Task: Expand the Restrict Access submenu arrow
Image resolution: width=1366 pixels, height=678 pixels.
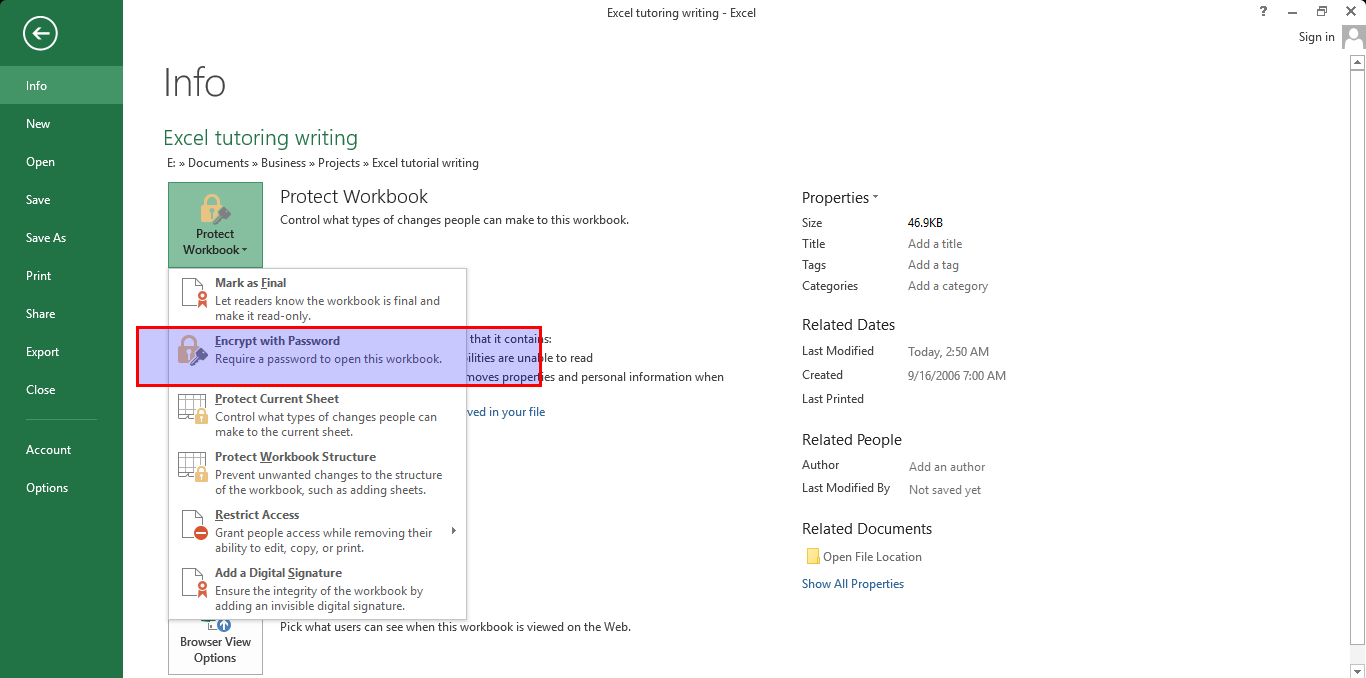Action: [453, 531]
